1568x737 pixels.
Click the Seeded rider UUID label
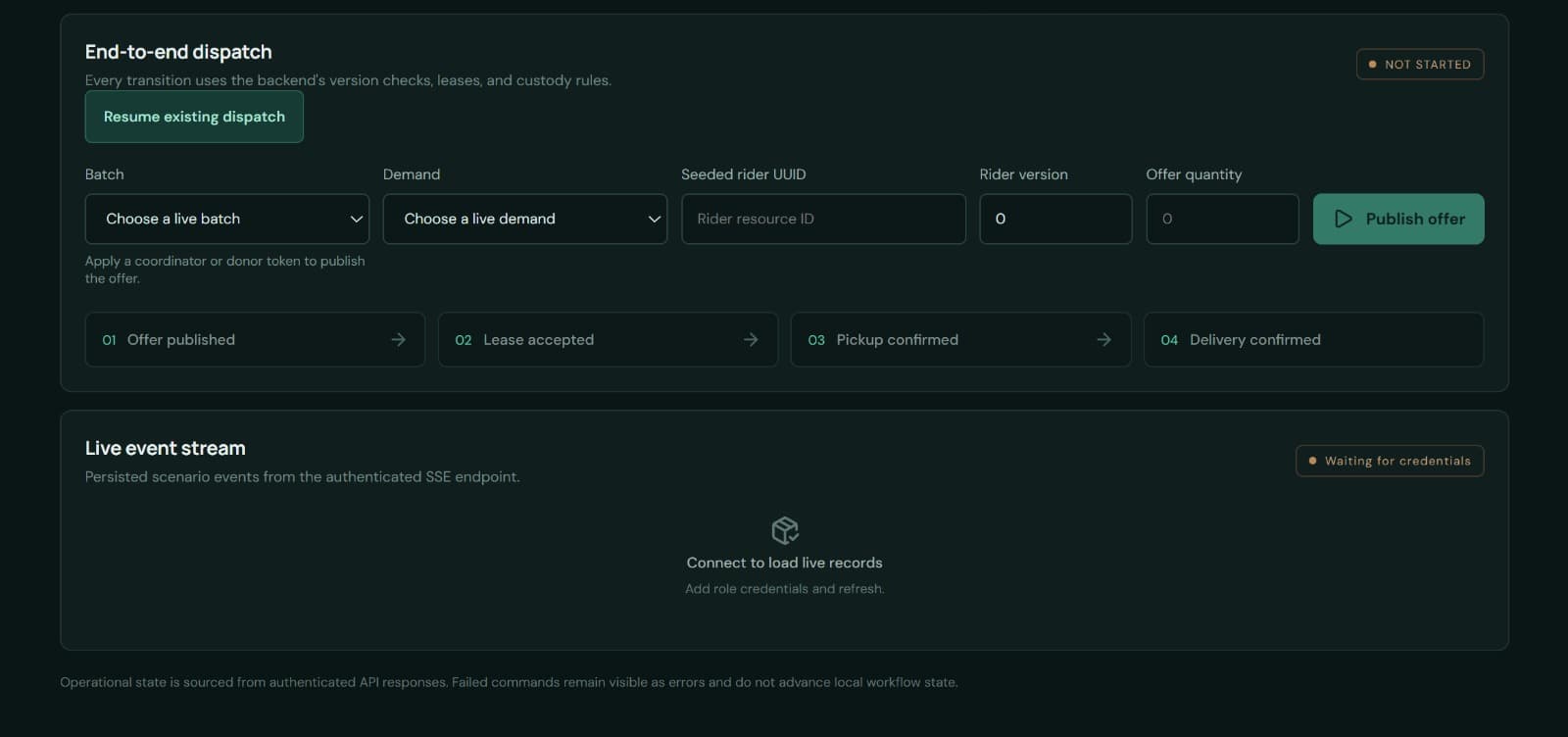pos(744,174)
